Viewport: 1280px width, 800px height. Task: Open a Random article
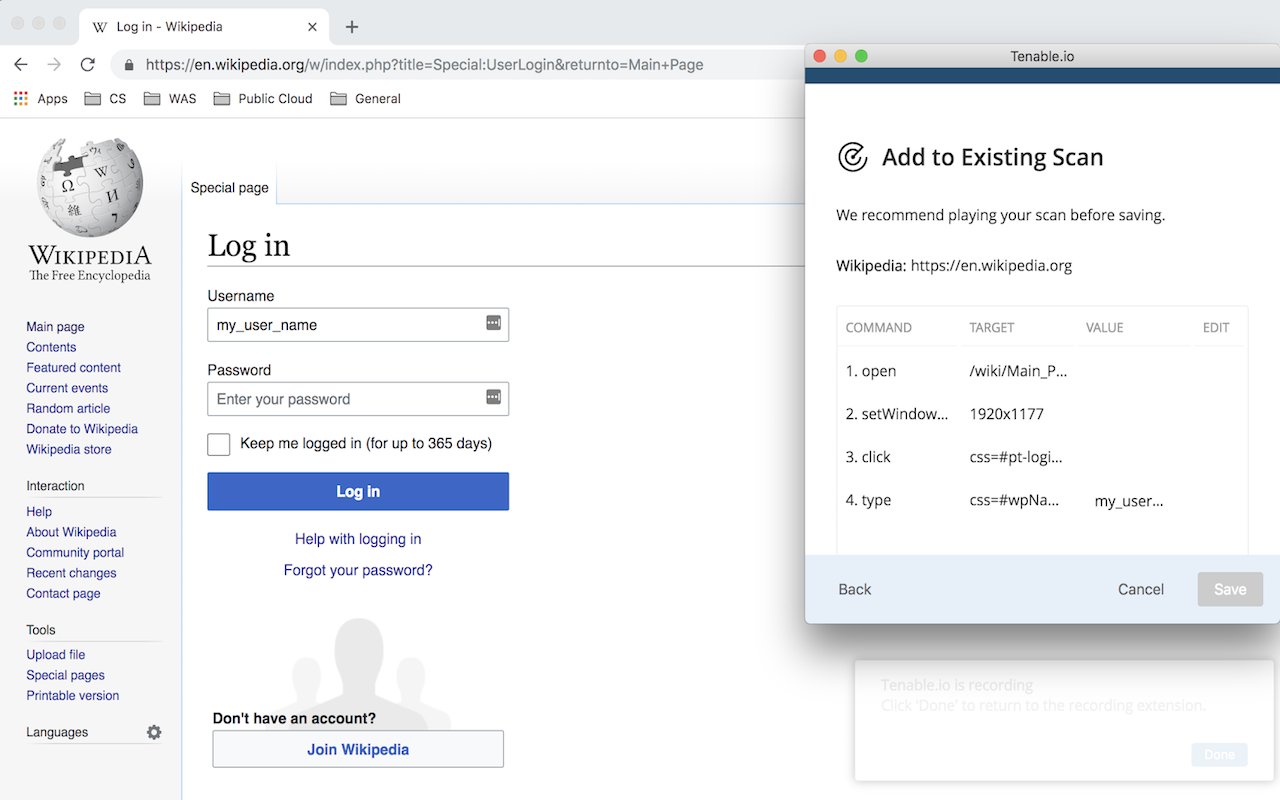point(68,408)
